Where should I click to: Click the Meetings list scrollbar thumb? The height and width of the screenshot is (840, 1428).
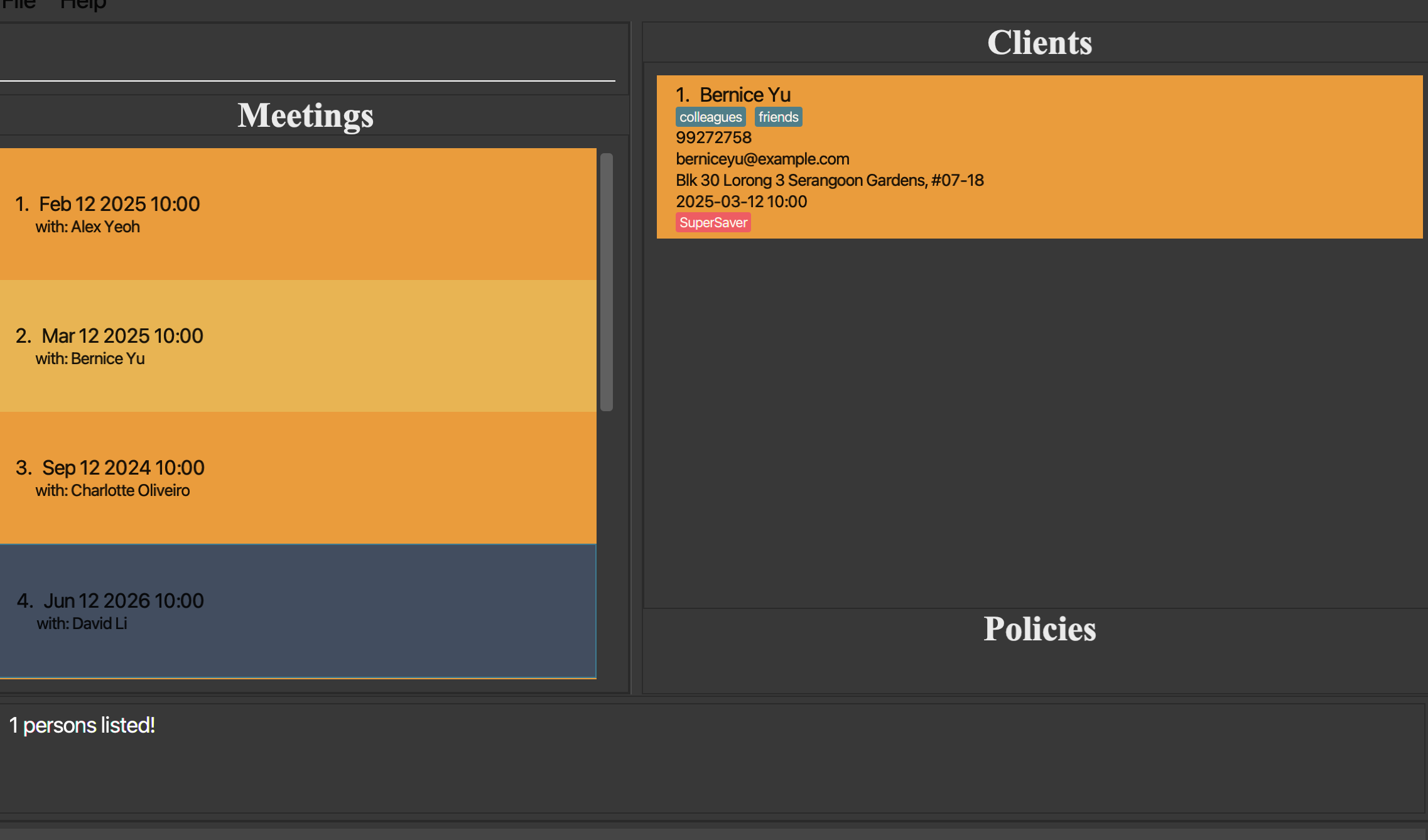(x=606, y=282)
